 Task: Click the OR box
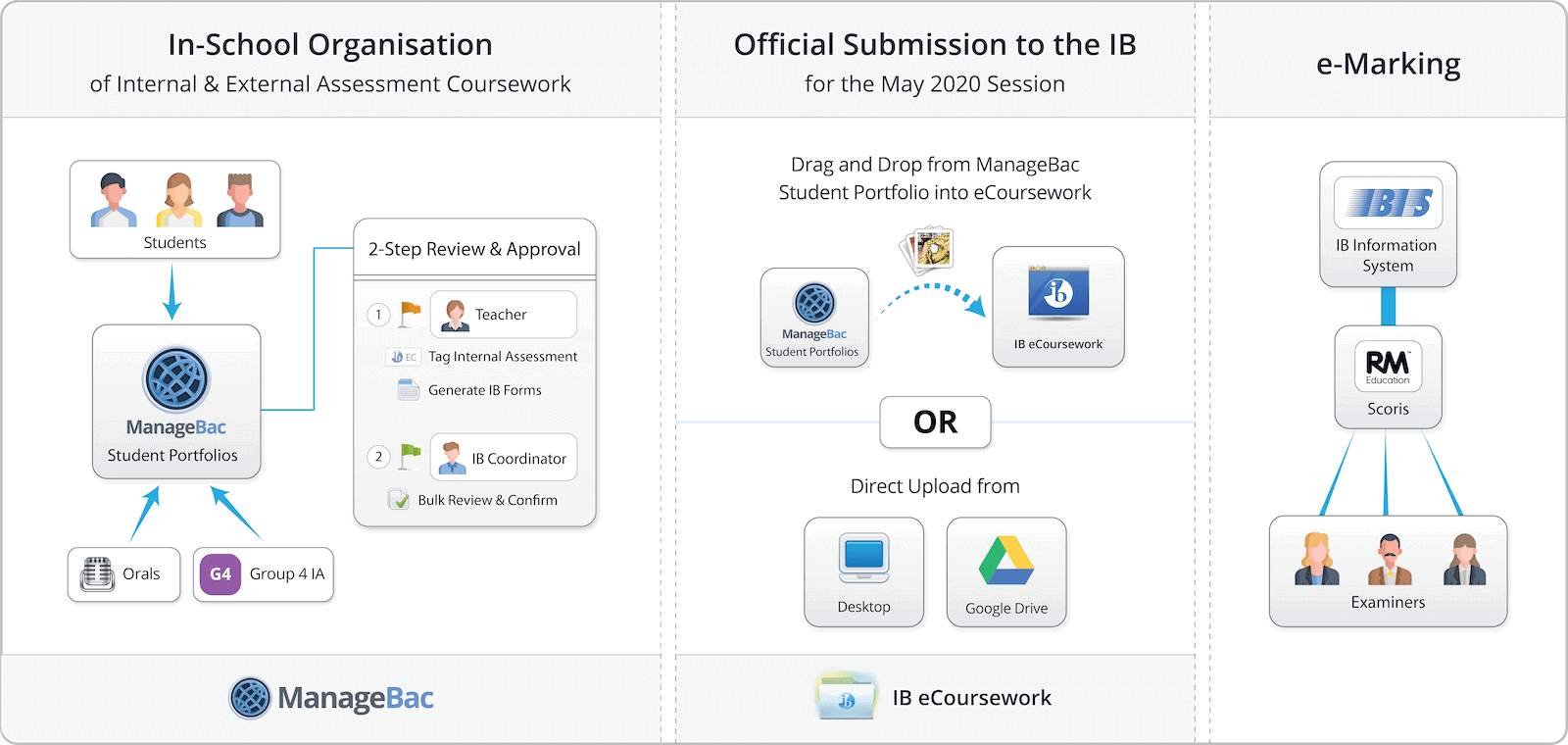tap(935, 422)
